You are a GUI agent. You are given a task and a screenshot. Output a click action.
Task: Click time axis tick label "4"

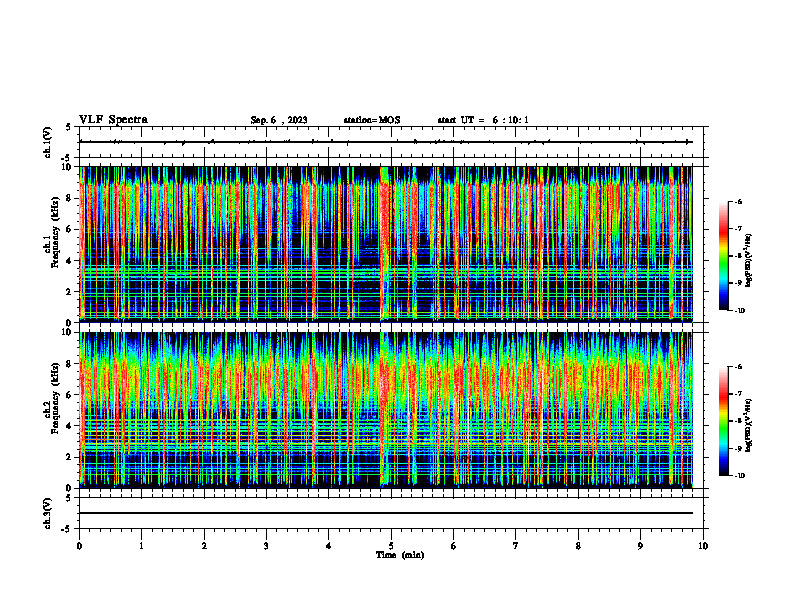pyautogui.click(x=329, y=546)
